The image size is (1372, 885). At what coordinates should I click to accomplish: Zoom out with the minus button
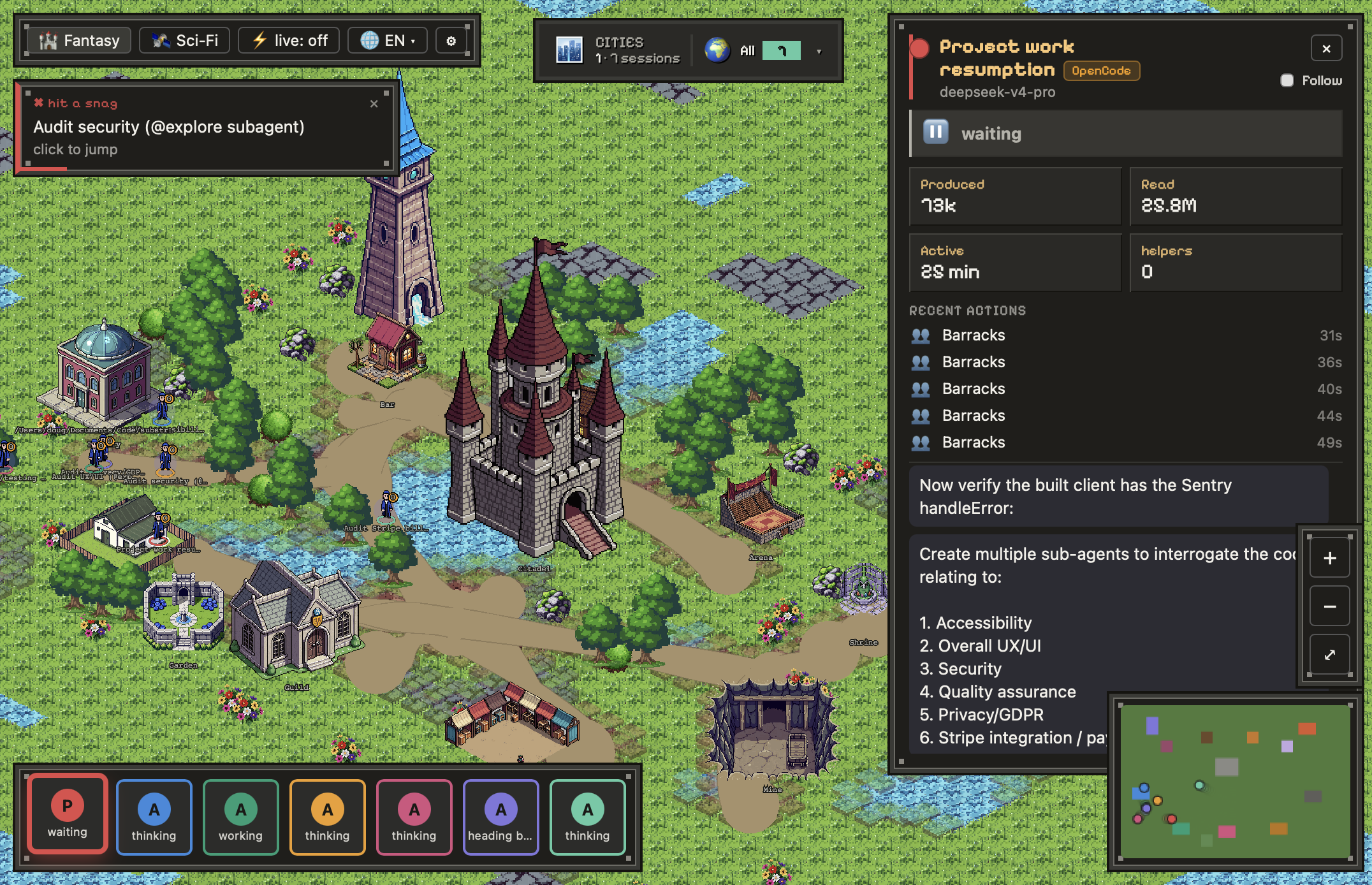pyautogui.click(x=1329, y=606)
